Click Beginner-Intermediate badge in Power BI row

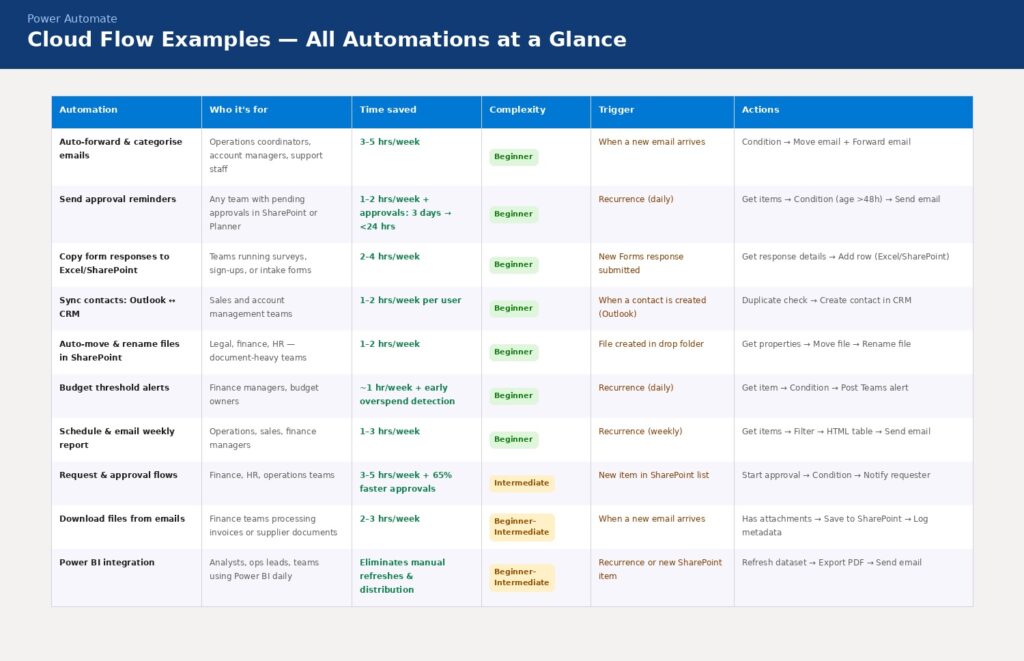[522, 577]
